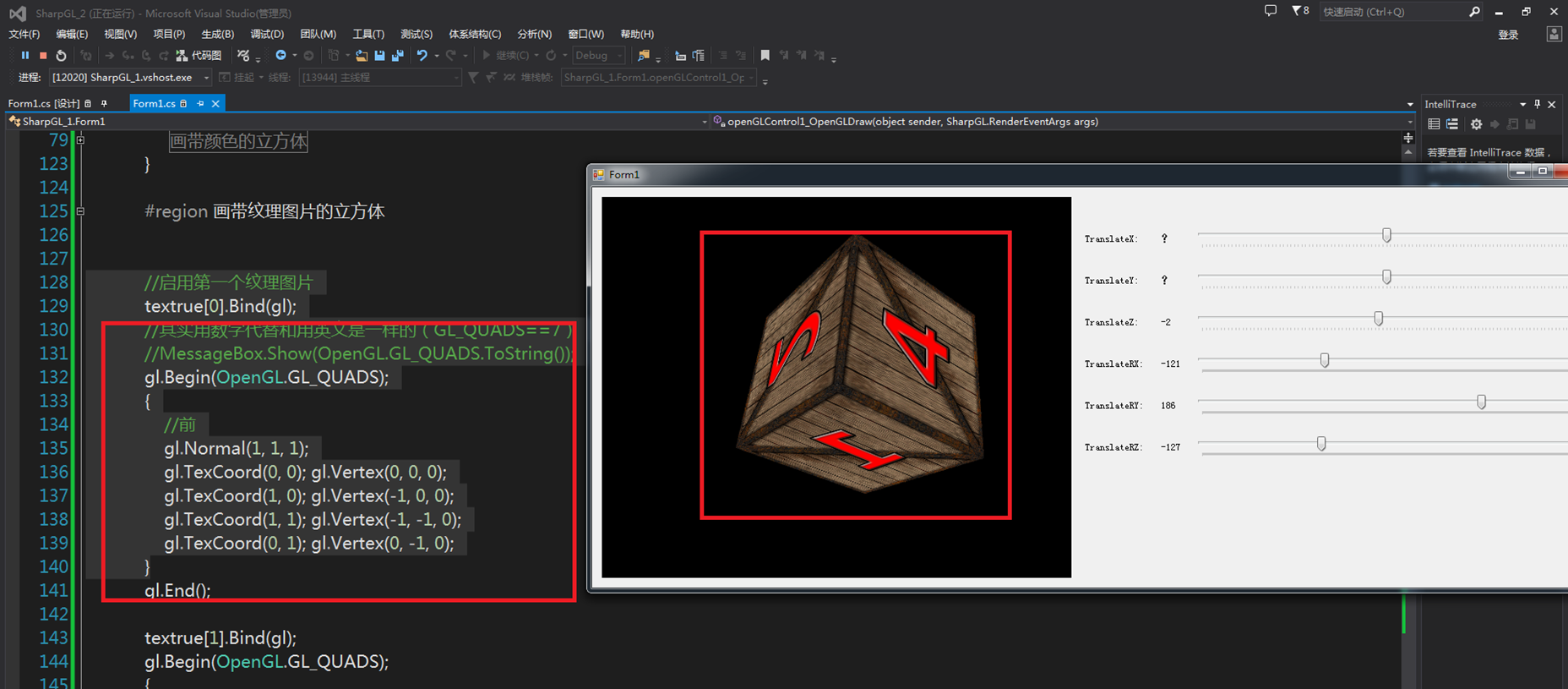Toggle a bookmark on current line
1568x689 pixels.
point(765,56)
